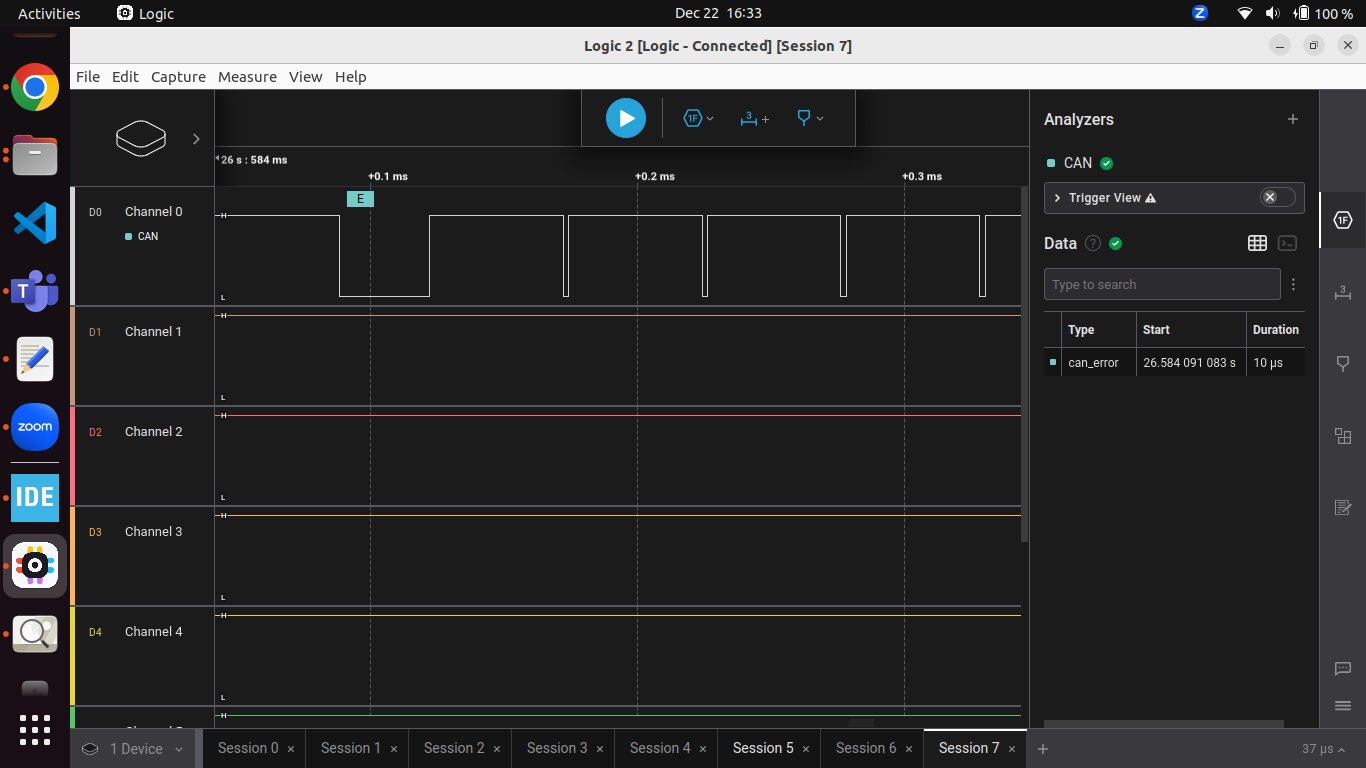Open the Measurements panel in the sidebar
The height and width of the screenshot is (768, 1366).
1342,293
